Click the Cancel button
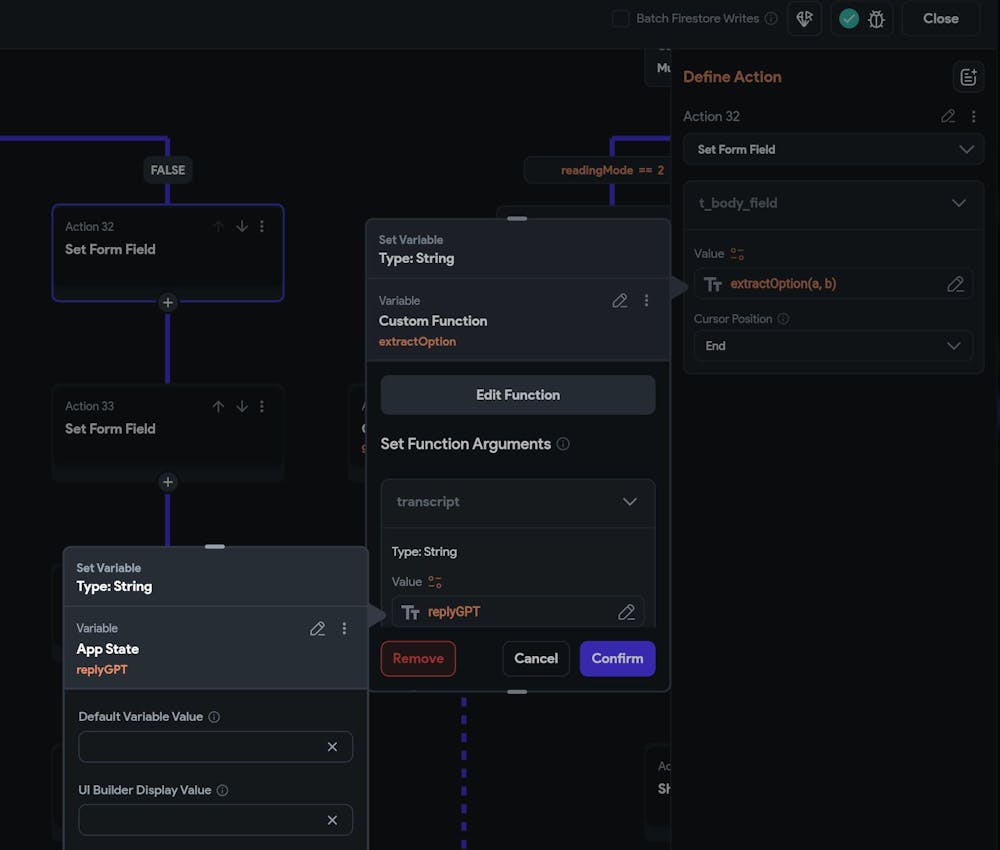The height and width of the screenshot is (850, 1000). [x=536, y=659]
